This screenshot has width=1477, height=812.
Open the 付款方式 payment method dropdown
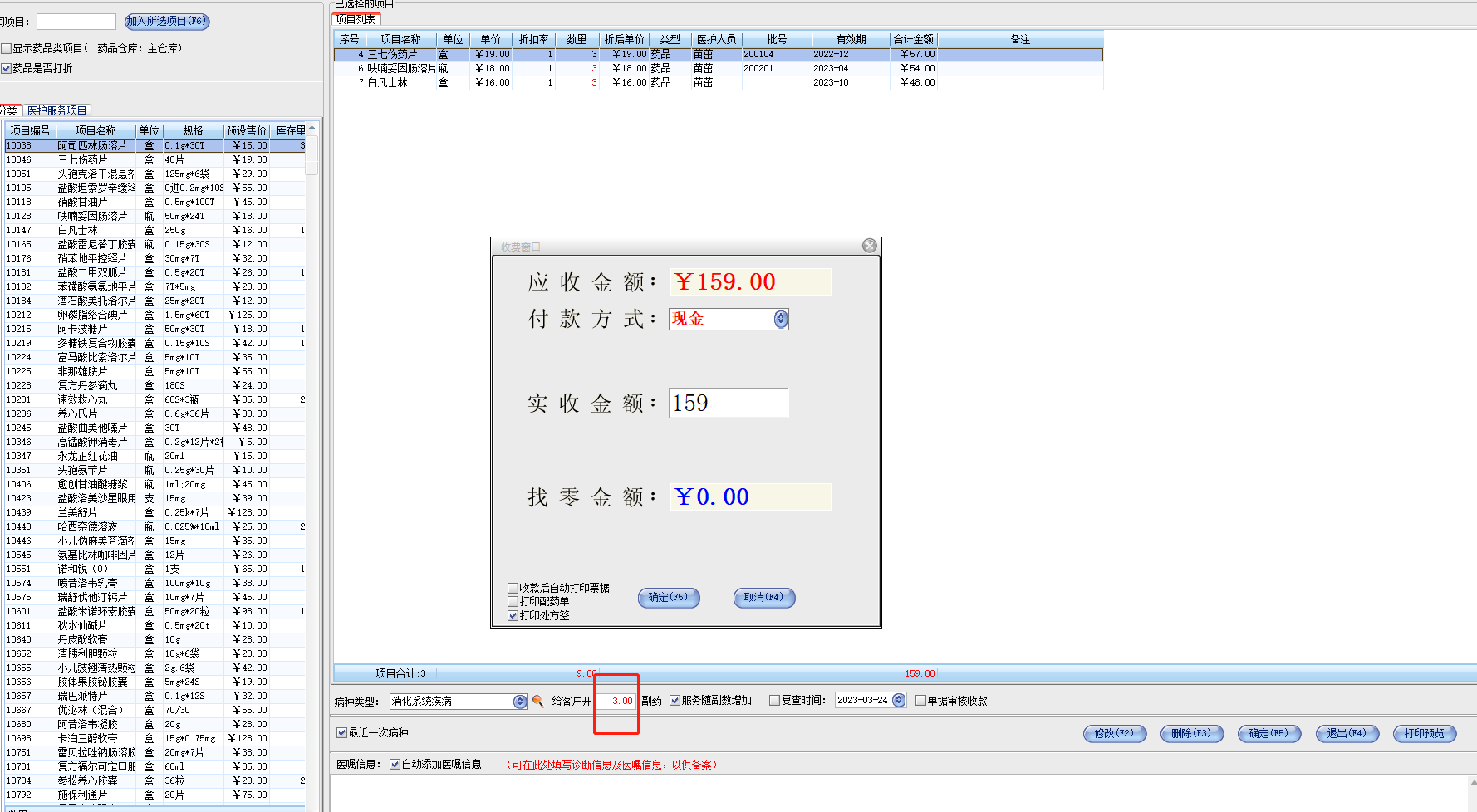click(780, 319)
